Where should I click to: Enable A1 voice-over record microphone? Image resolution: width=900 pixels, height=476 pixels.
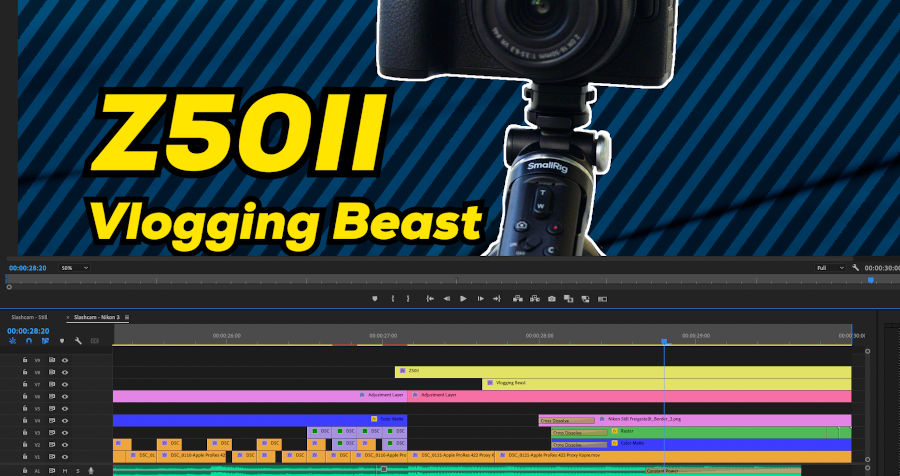(x=90, y=471)
